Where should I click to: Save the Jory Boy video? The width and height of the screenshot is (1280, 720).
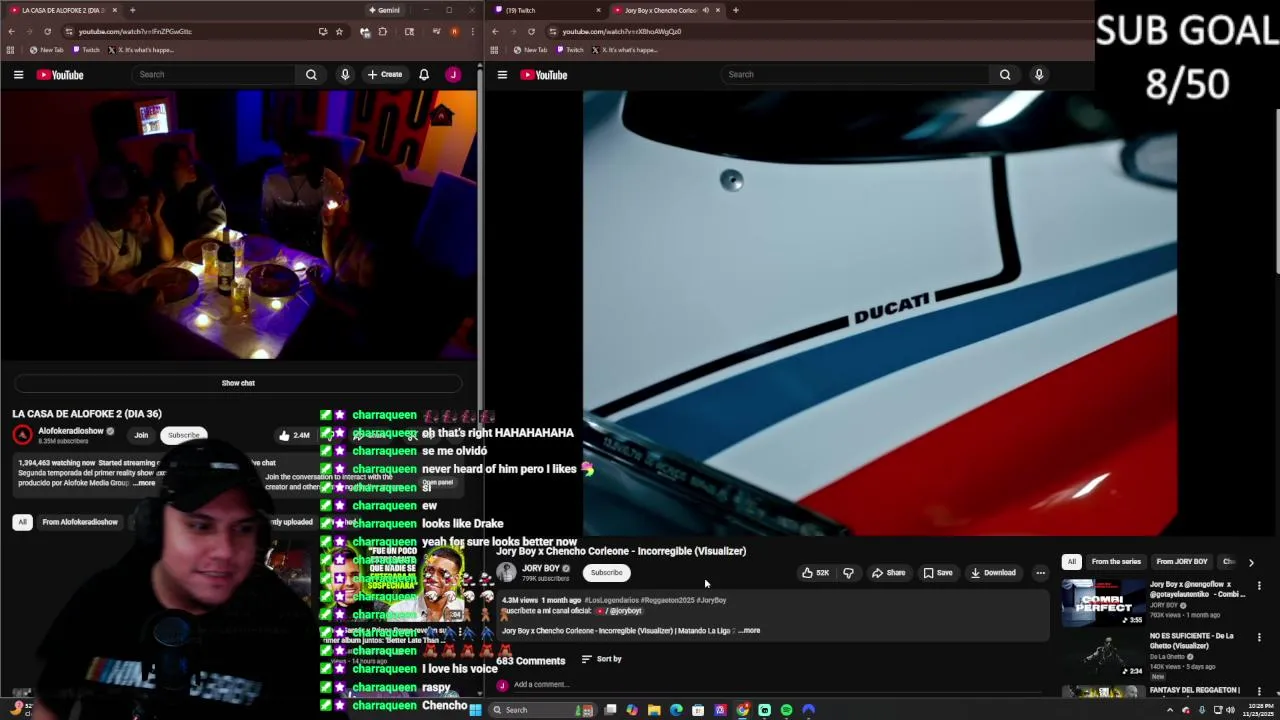click(x=938, y=573)
